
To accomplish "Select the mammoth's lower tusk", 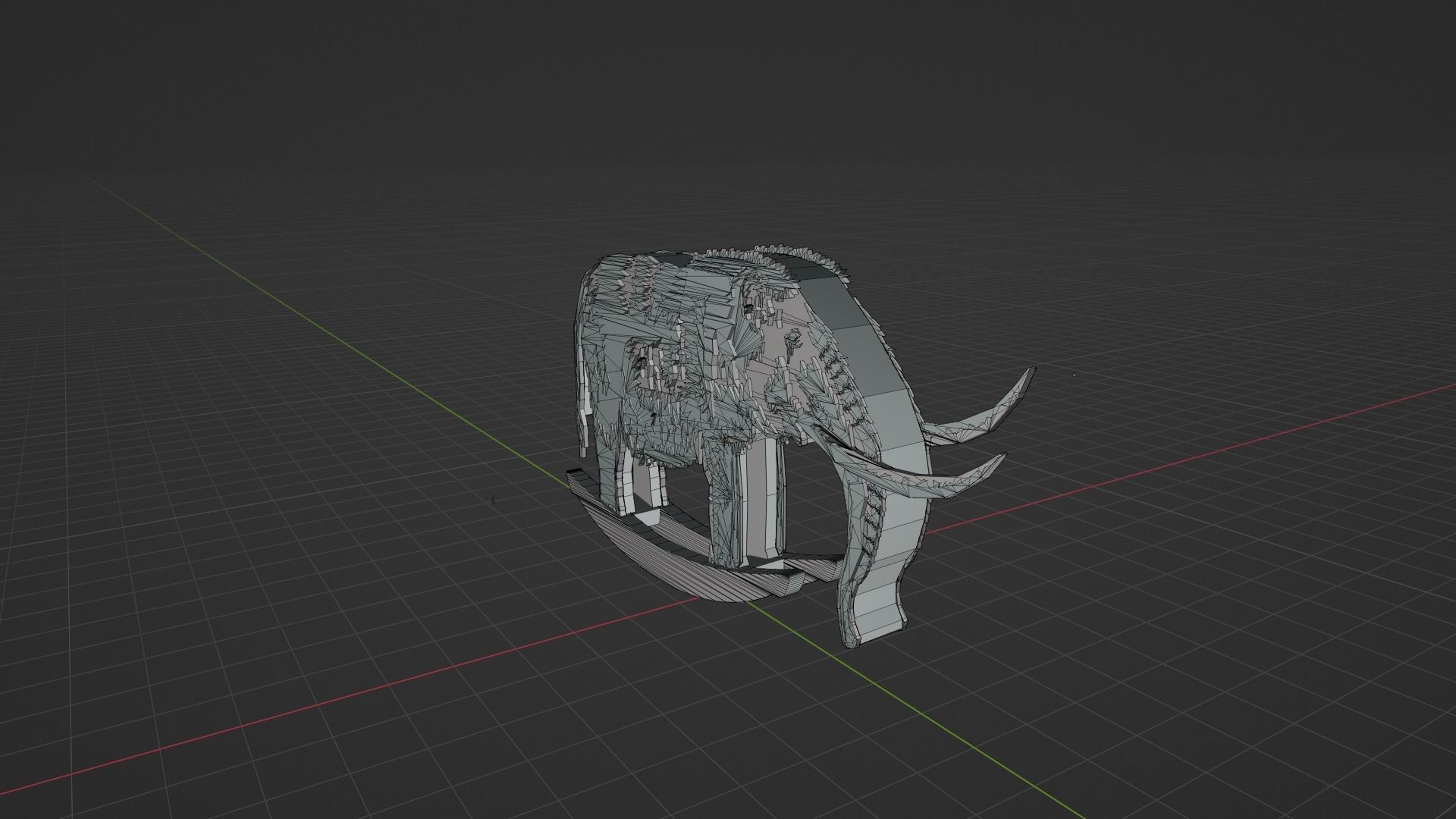I will pos(921,481).
